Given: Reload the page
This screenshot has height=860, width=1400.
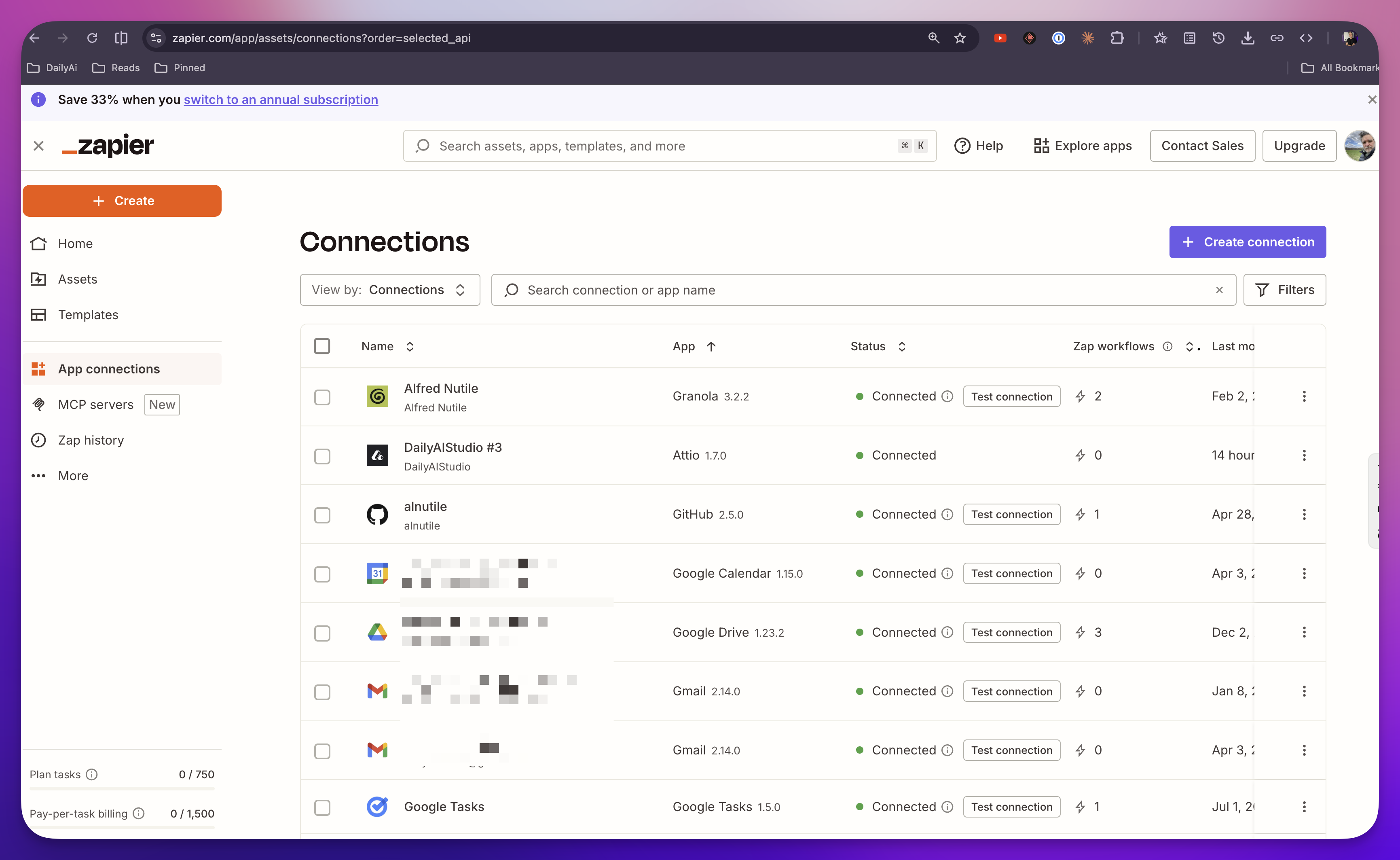Looking at the screenshot, I should pyautogui.click(x=92, y=38).
